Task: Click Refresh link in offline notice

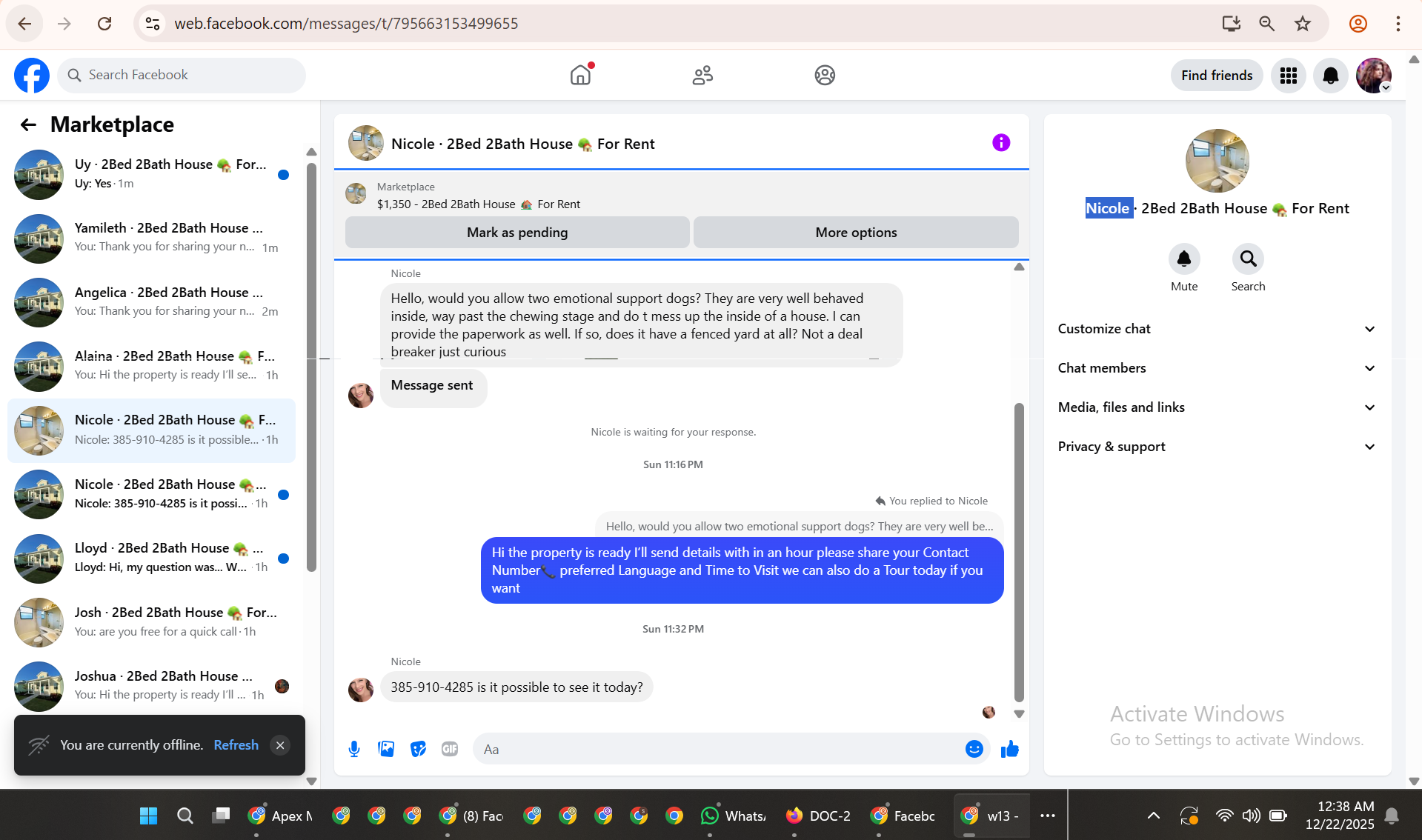Action: coord(236,745)
